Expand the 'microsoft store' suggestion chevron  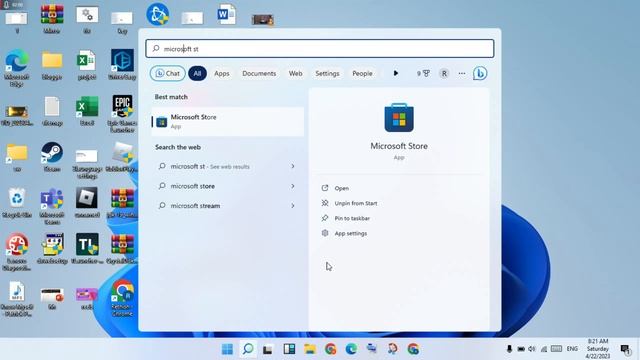pos(293,186)
